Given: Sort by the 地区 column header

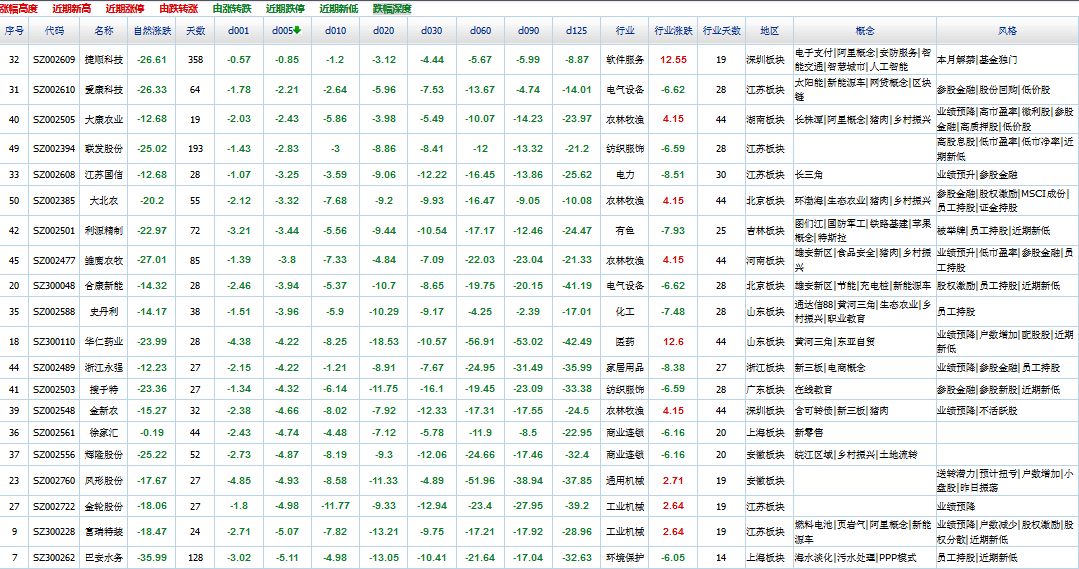Looking at the screenshot, I should pyautogui.click(x=769, y=31).
